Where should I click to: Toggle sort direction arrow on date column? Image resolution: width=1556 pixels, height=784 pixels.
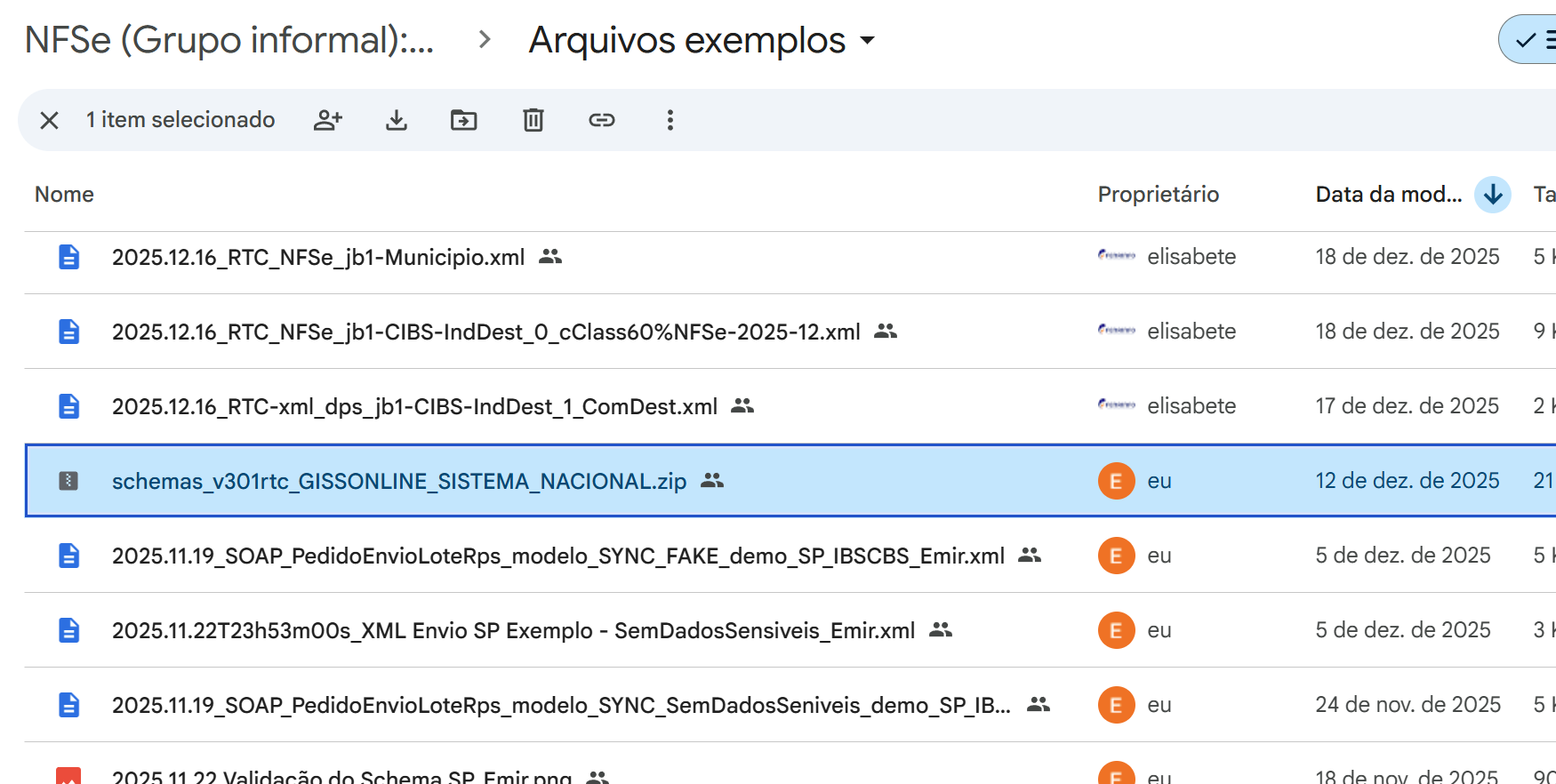(x=1493, y=194)
